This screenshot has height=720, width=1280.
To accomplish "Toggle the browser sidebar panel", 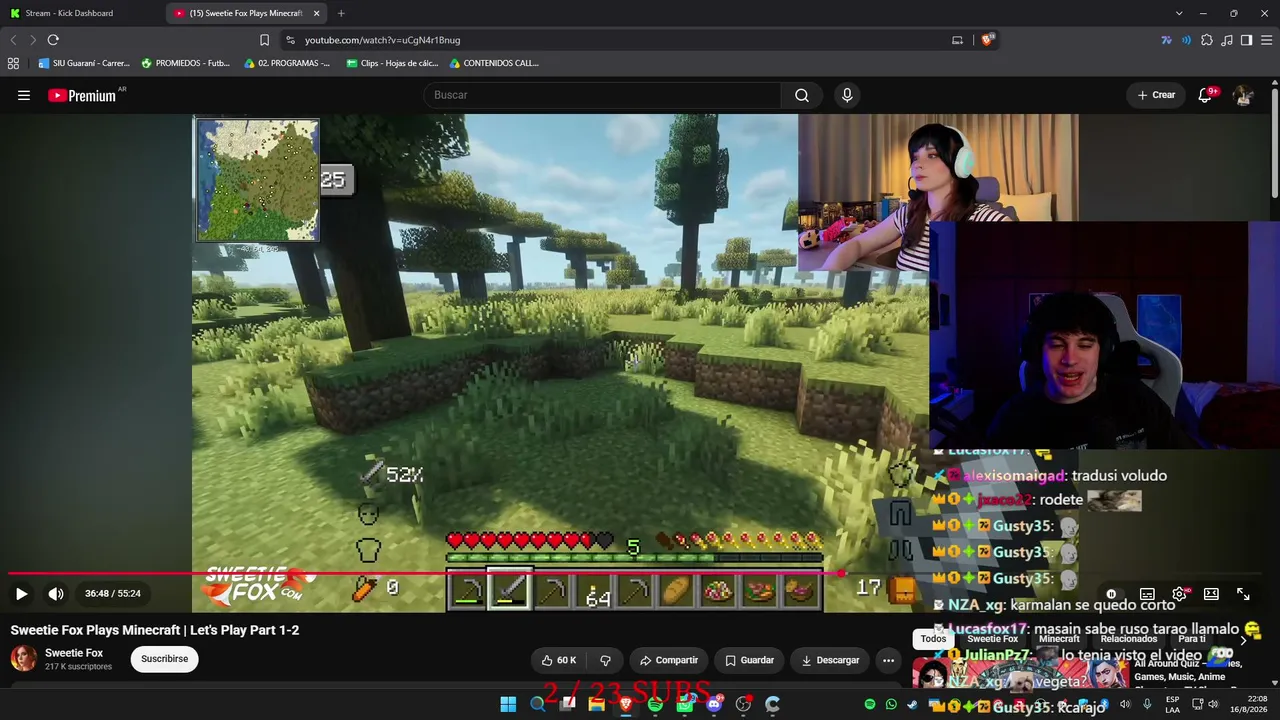I will coord(1246,40).
